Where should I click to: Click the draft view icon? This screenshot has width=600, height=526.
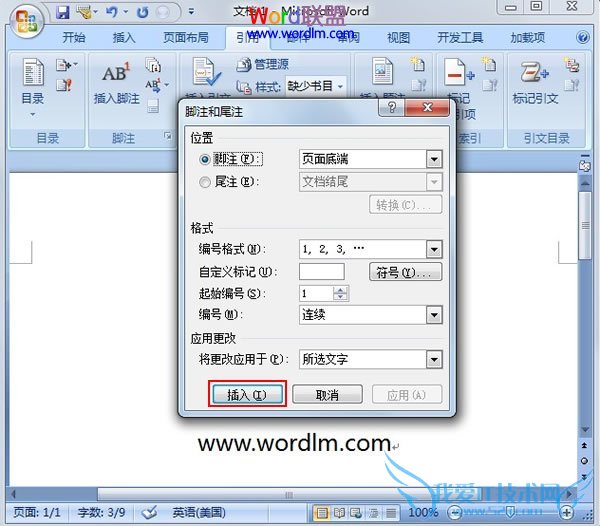[x=391, y=513]
